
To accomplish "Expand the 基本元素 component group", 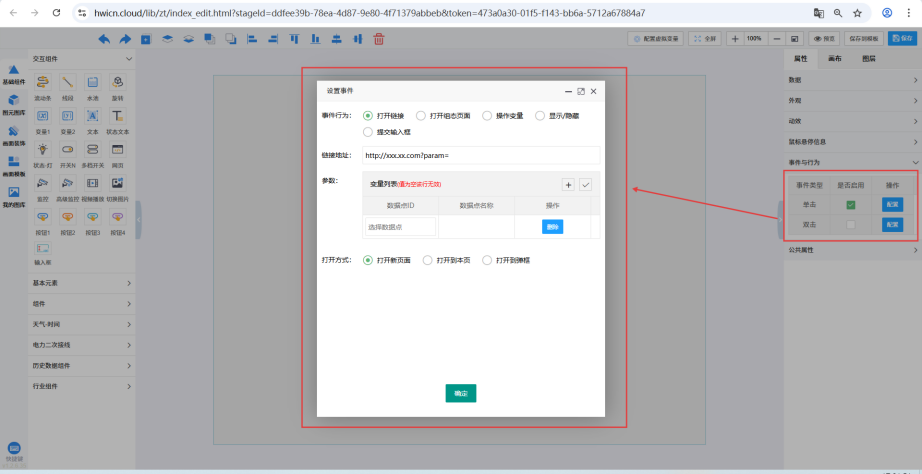I will point(80,284).
